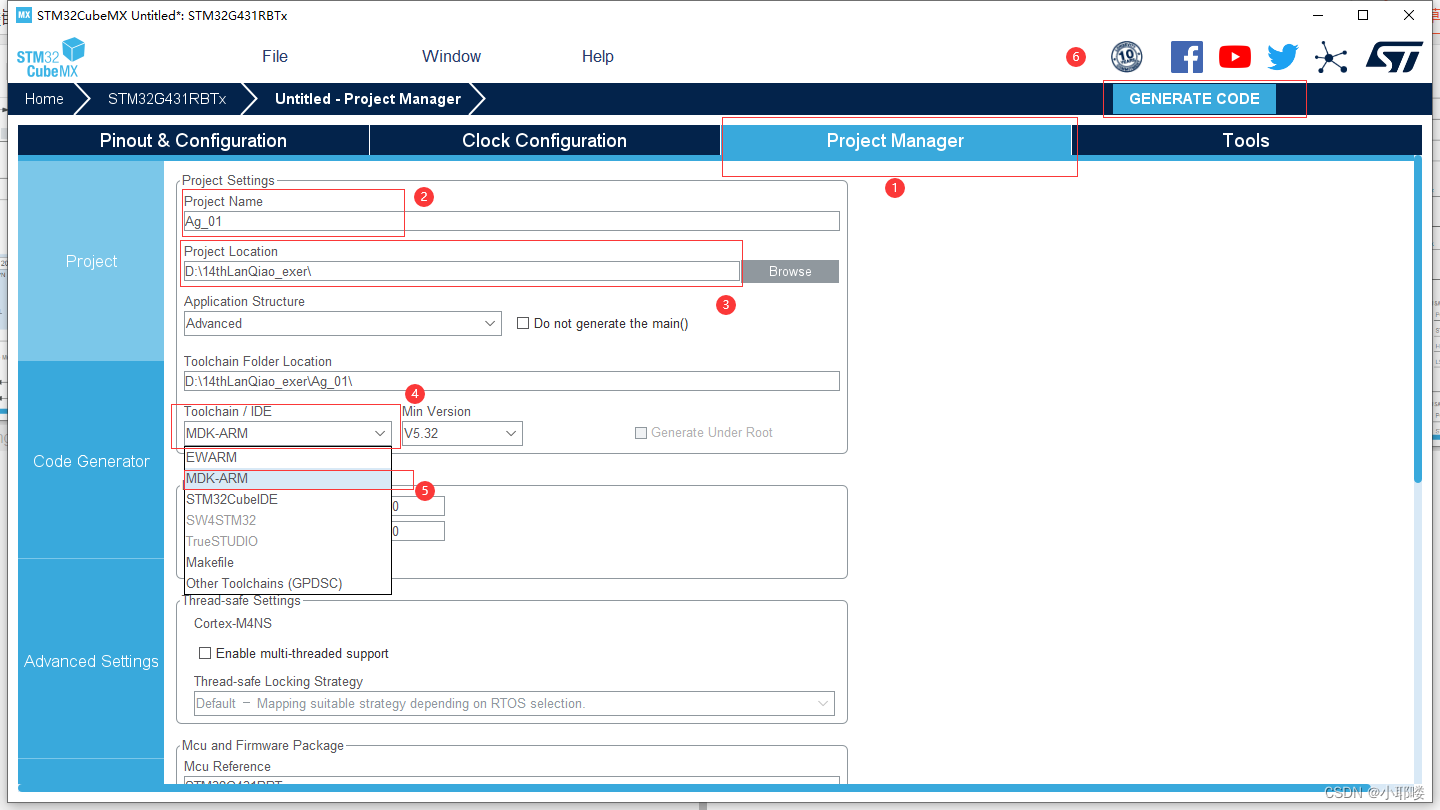Click the Mcu Reference field

(511, 782)
